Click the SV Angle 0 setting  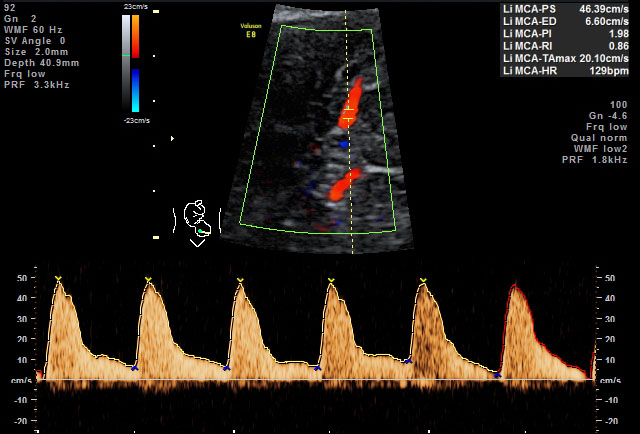[35, 41]
